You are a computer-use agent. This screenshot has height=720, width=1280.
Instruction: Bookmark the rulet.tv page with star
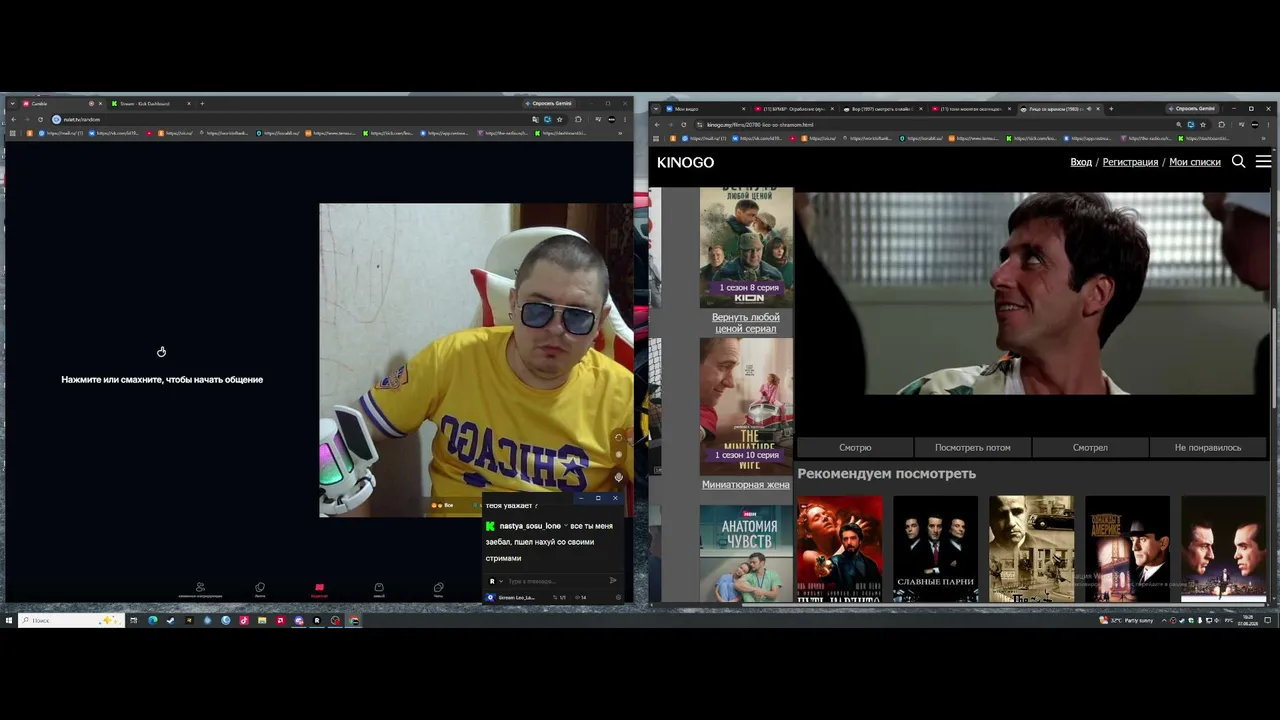point(560,120)
